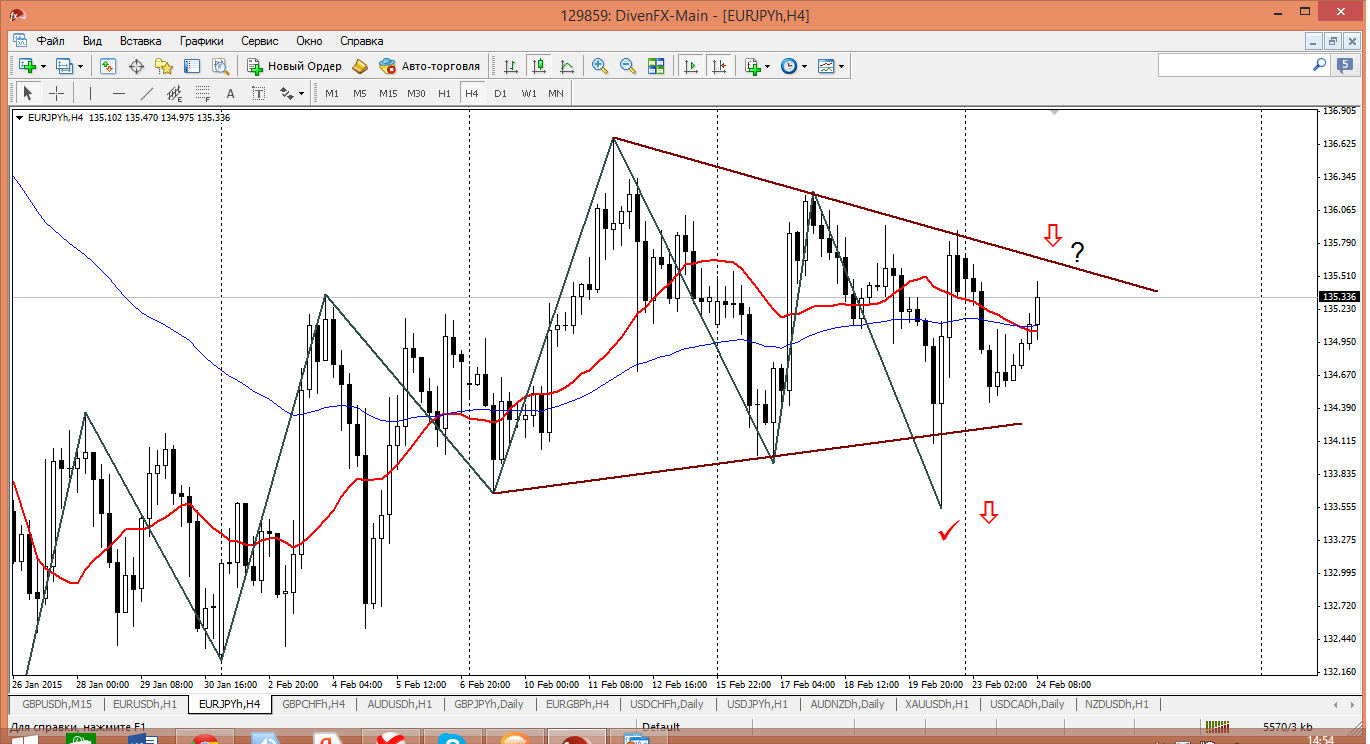Expand the Periods dropdown arrow
This screenshot has width=1370, height=744.
pos(803,66)
